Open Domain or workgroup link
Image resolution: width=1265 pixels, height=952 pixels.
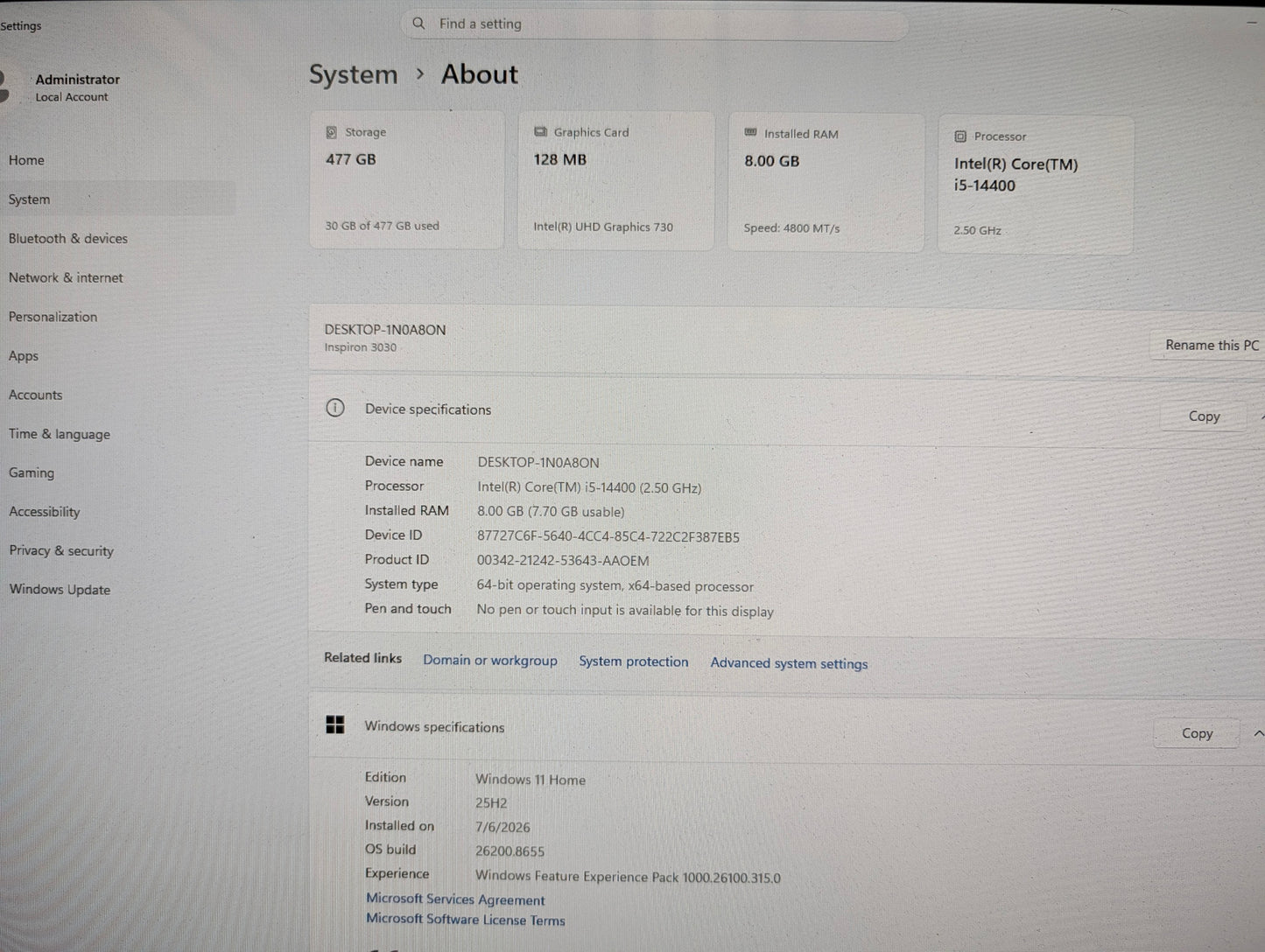(x=490, y=661)
